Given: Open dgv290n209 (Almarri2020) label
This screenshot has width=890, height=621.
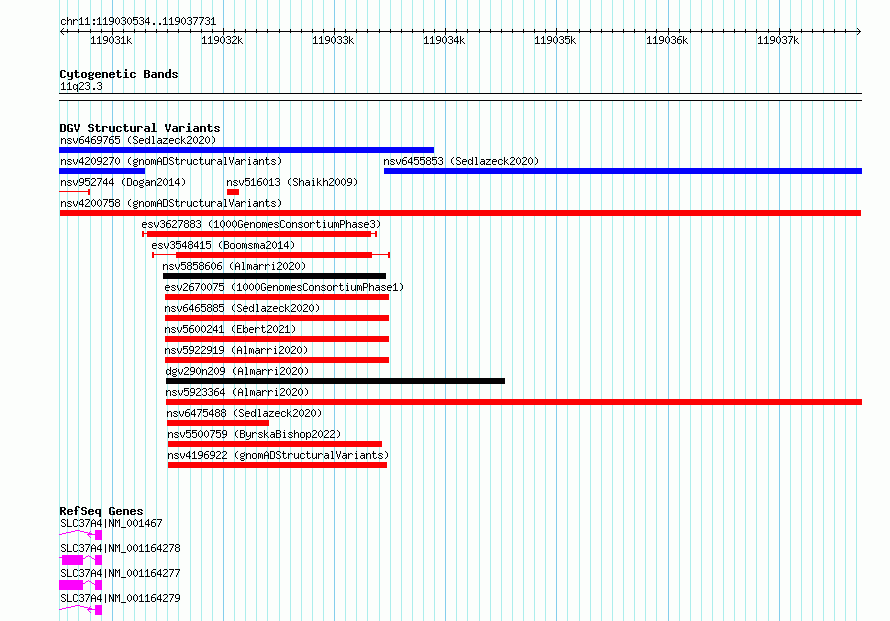Looking at the screenshot, I should click(237, 371).
